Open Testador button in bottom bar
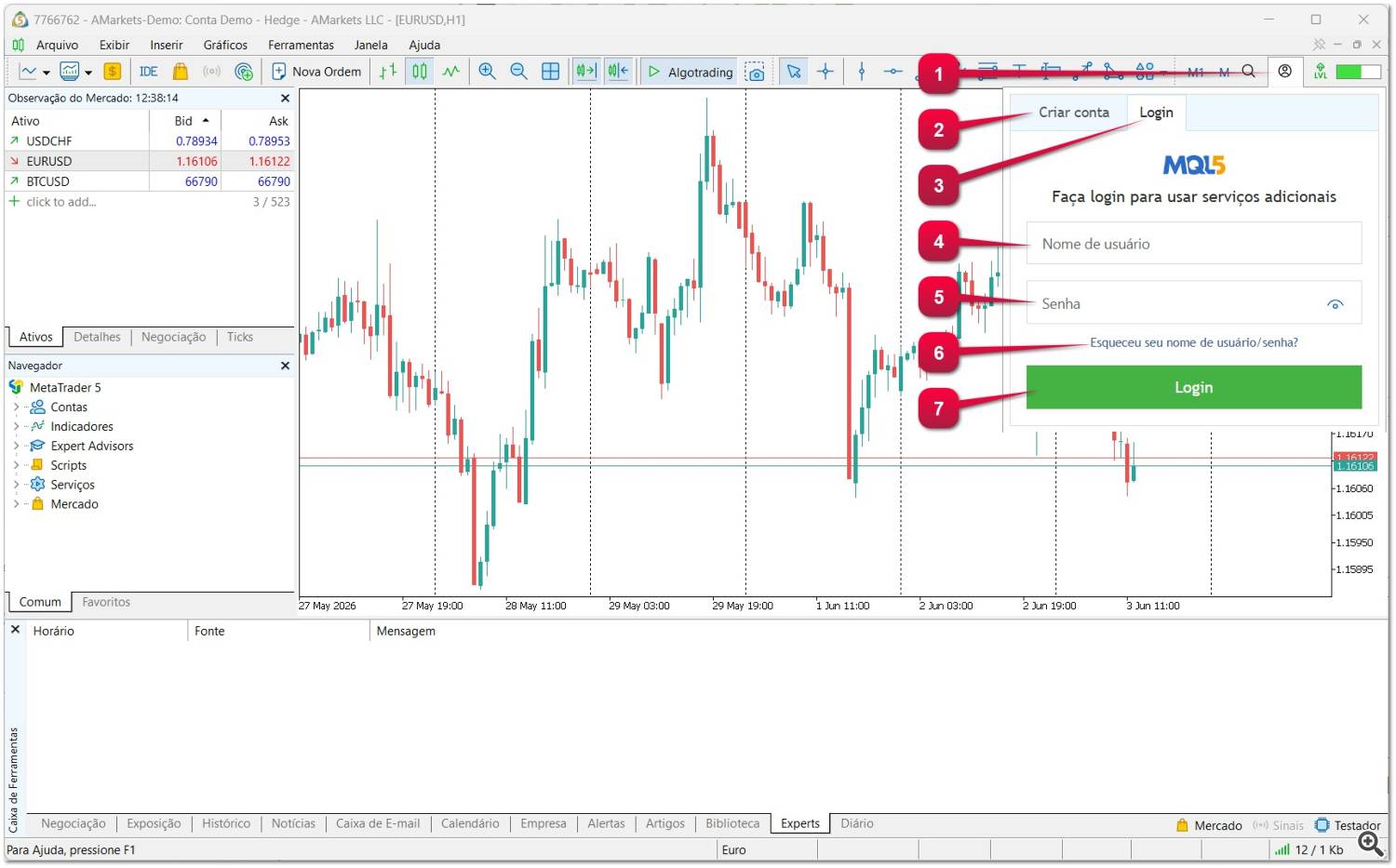This screenshot has height=868, width=1396. (1348, 825)
